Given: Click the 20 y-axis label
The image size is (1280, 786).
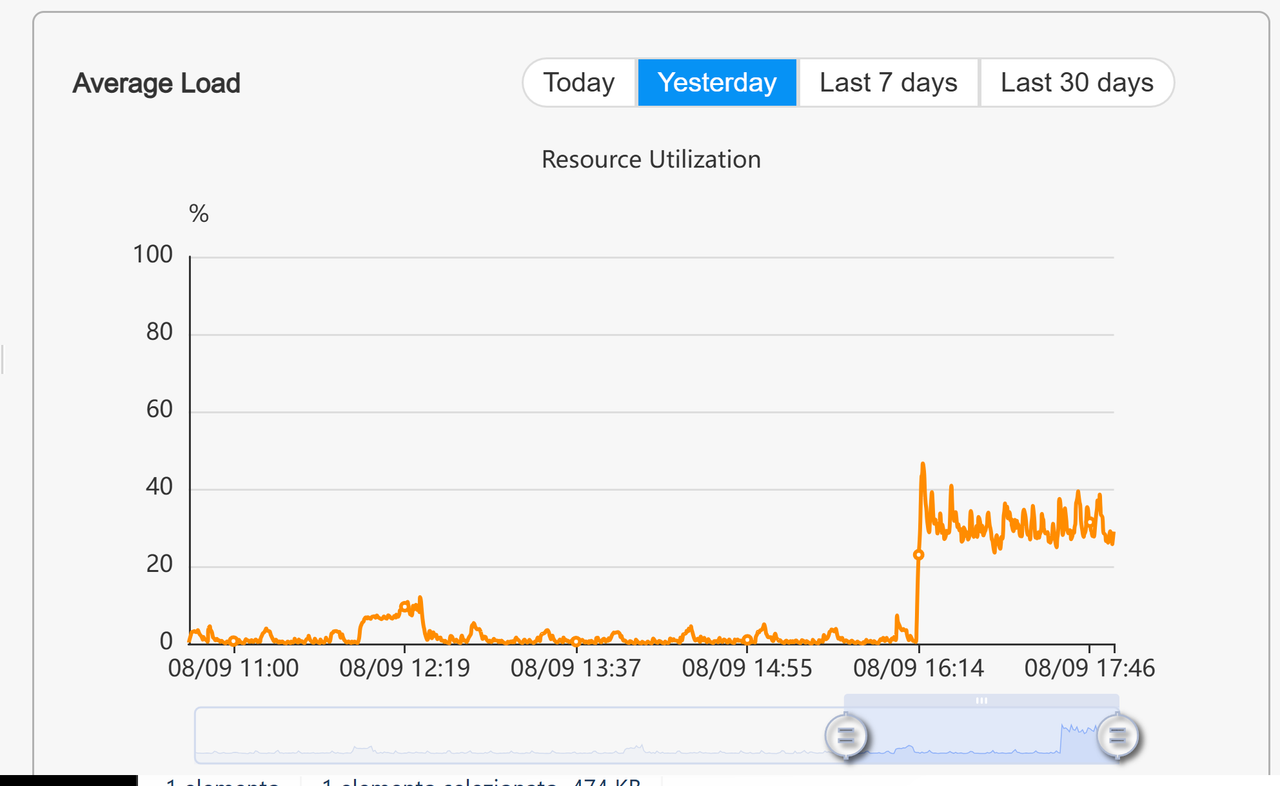Looking at the screenshot, I should tap(160, 565).
